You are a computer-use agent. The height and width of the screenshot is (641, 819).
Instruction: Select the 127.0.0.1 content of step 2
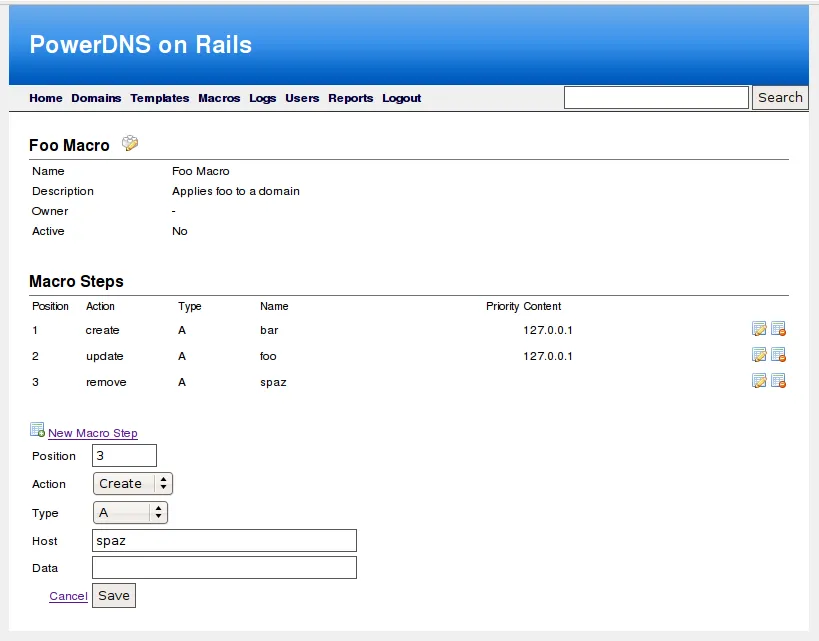[x=547, y=356]
